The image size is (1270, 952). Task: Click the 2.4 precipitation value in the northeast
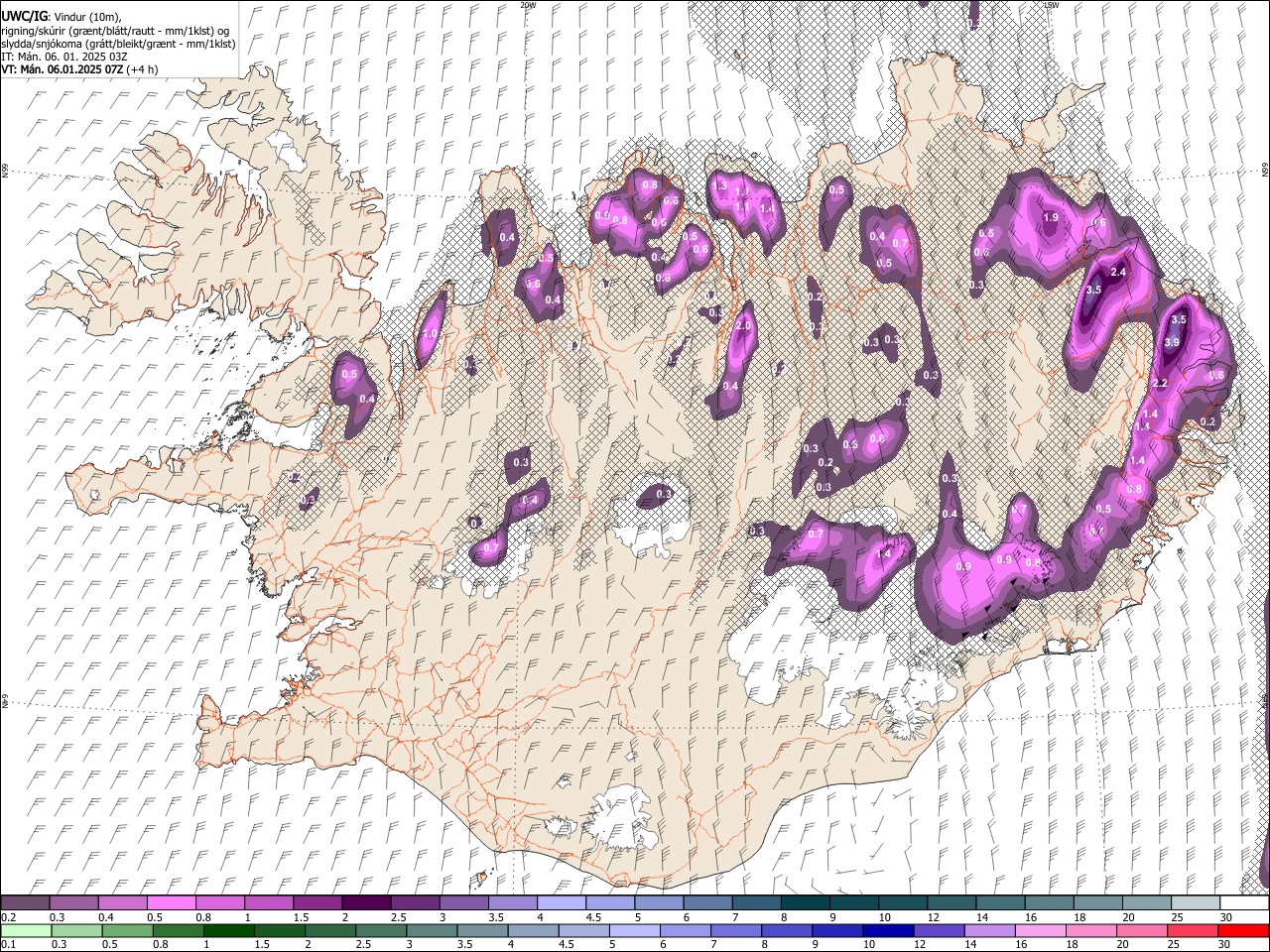click(1119, 272)
